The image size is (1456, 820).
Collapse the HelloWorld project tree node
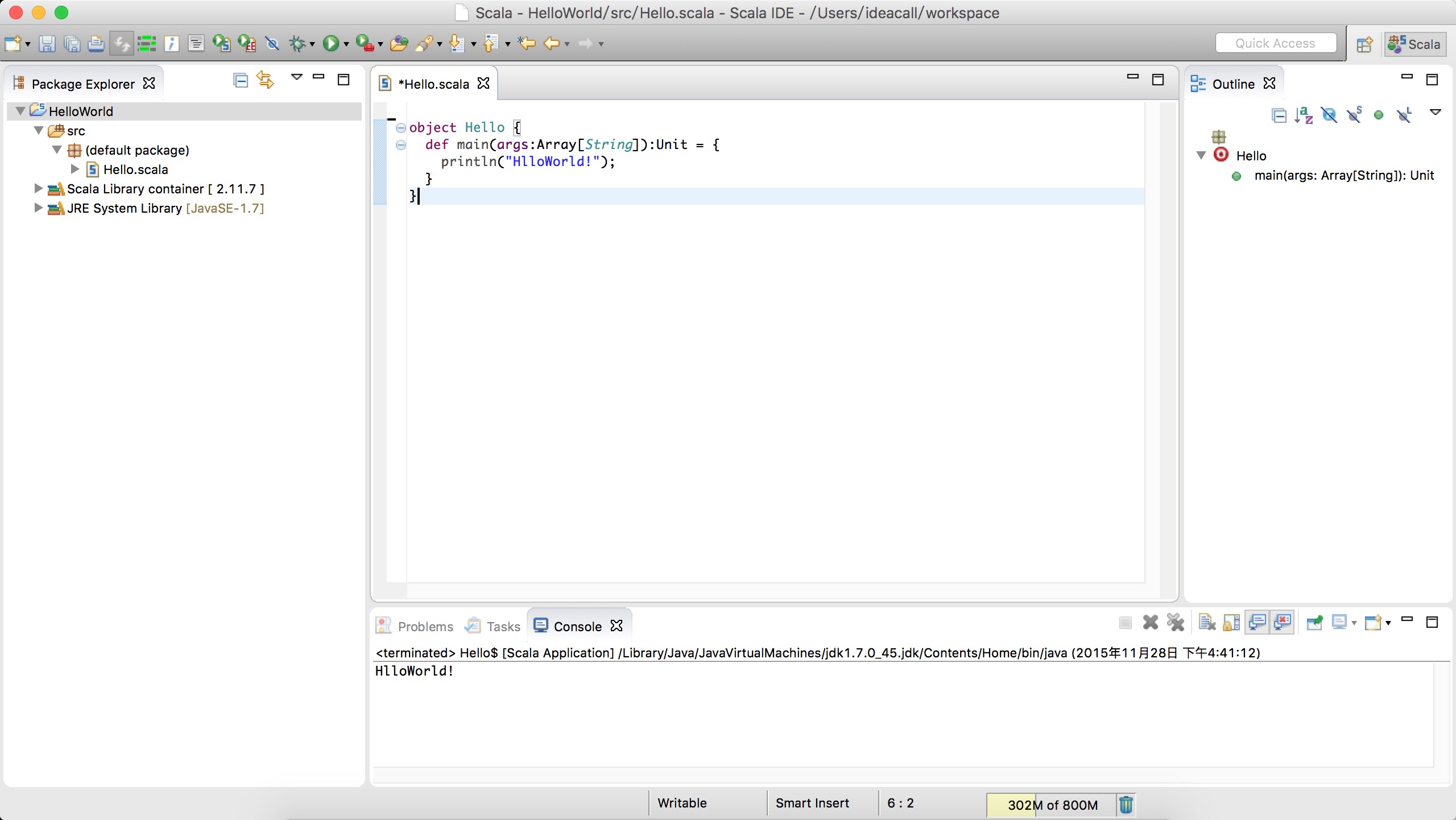[x=20, y=111]
